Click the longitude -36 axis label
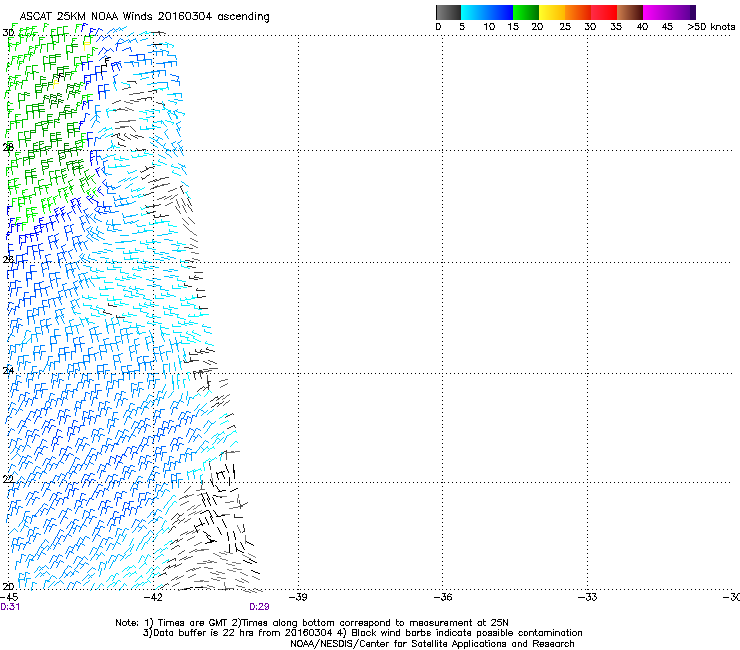The image size is (740, 650). click(x=443, y=597)
